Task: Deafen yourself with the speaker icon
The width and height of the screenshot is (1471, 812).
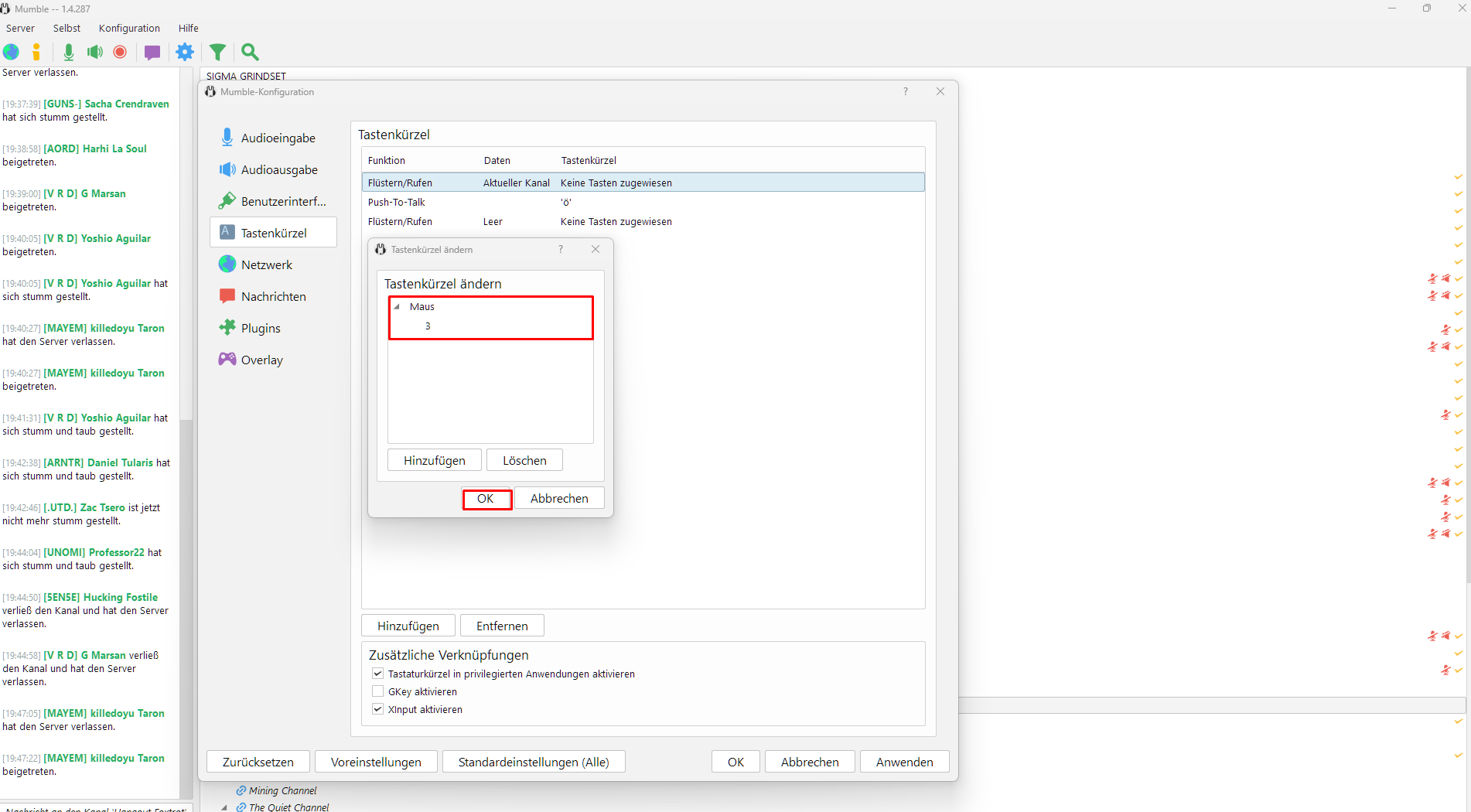Action: tap(95, 52)
